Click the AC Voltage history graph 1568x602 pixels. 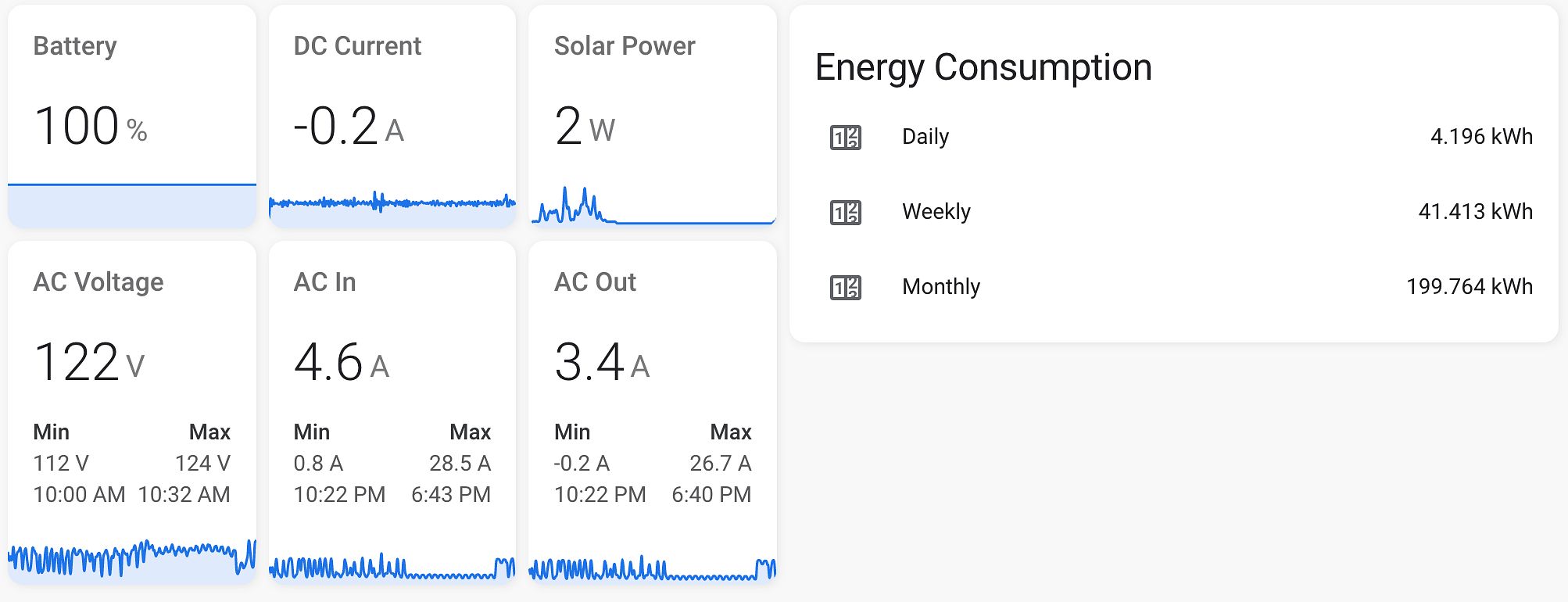pos(132,559)
